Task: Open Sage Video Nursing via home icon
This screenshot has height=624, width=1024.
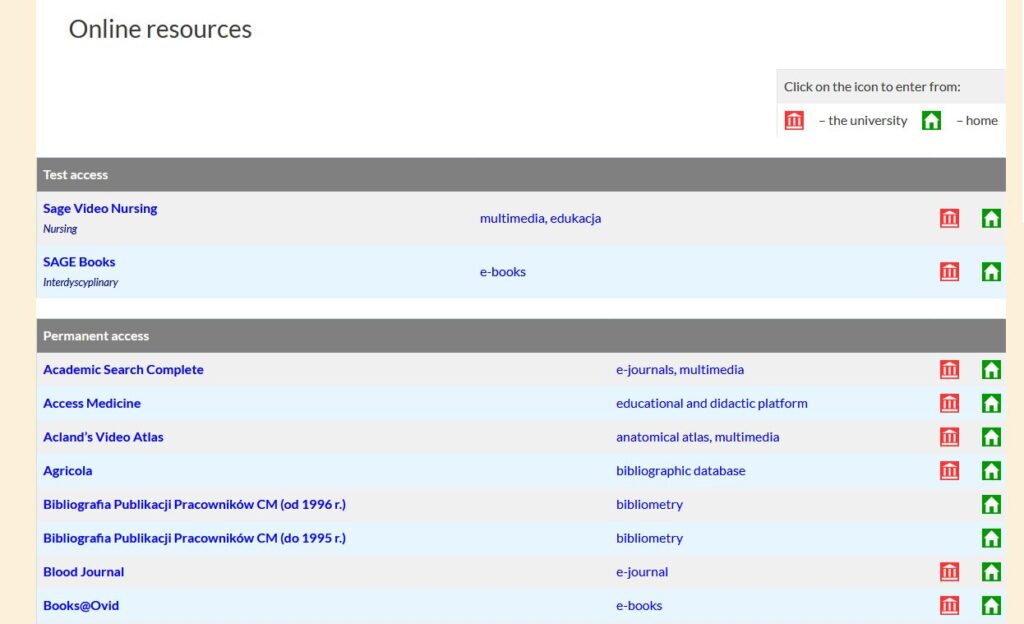Action: (991, 218)
